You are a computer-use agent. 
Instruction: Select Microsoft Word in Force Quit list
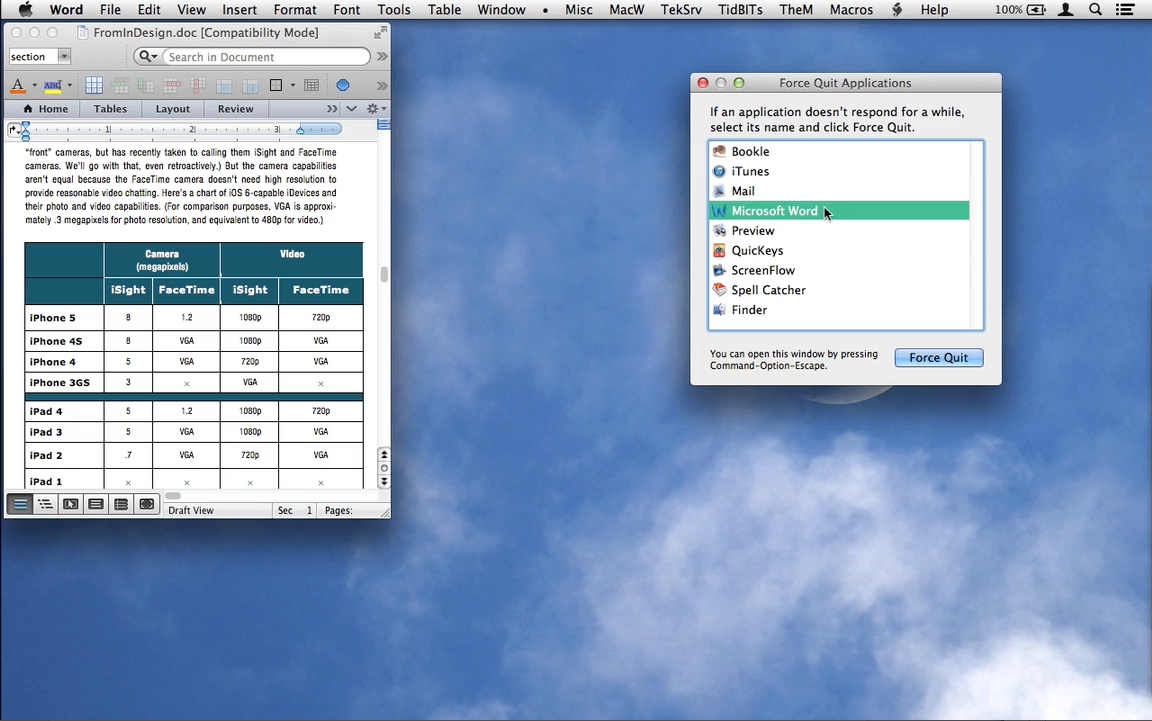click(839, 211)
